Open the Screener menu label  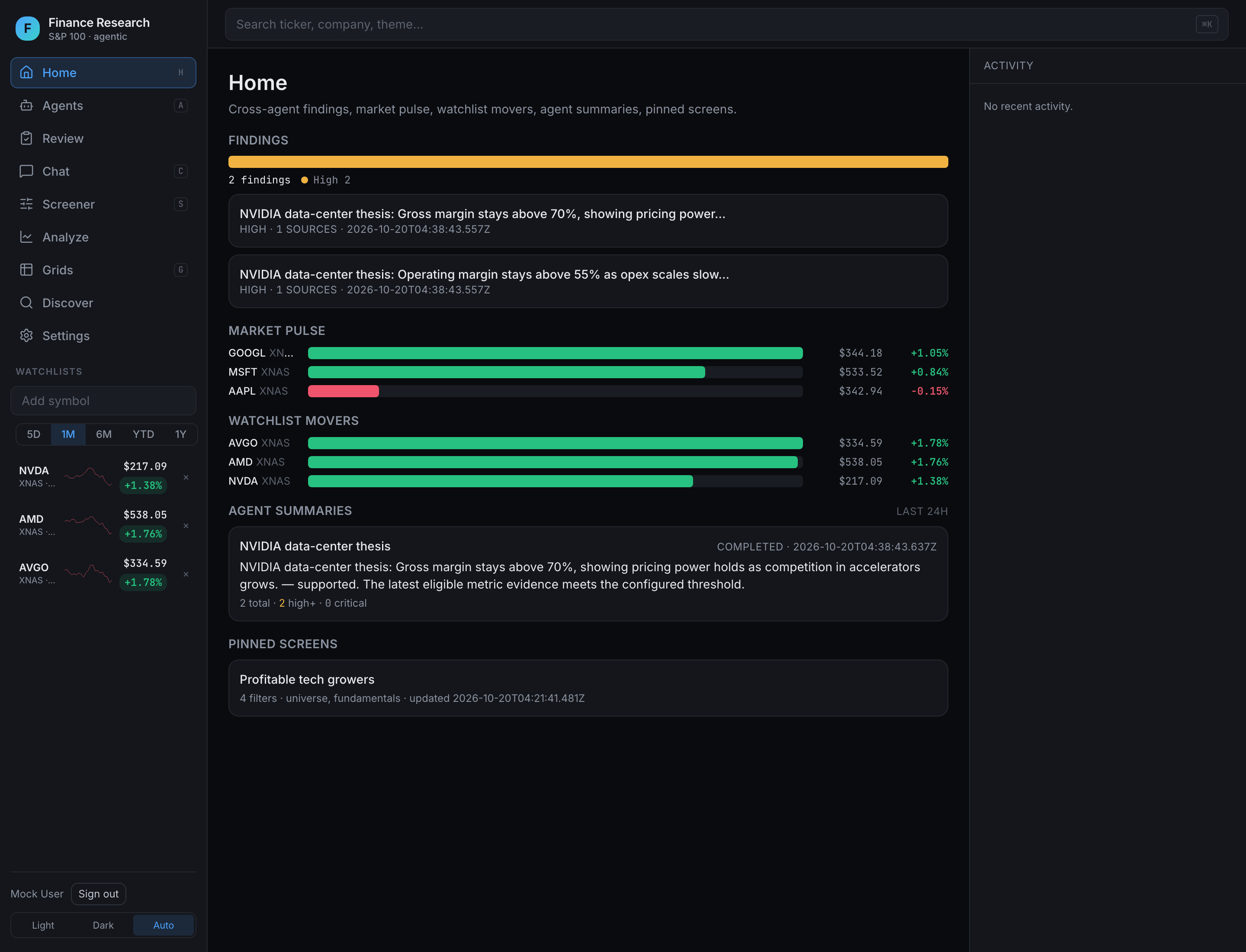68,204
